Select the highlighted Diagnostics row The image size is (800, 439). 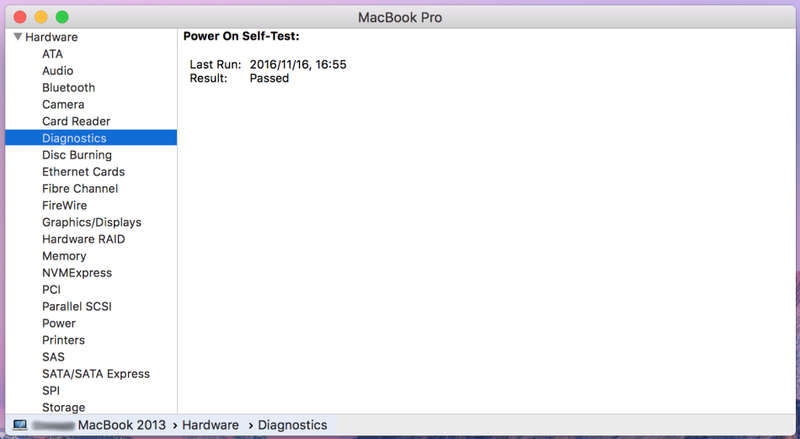tap(91, 138)
